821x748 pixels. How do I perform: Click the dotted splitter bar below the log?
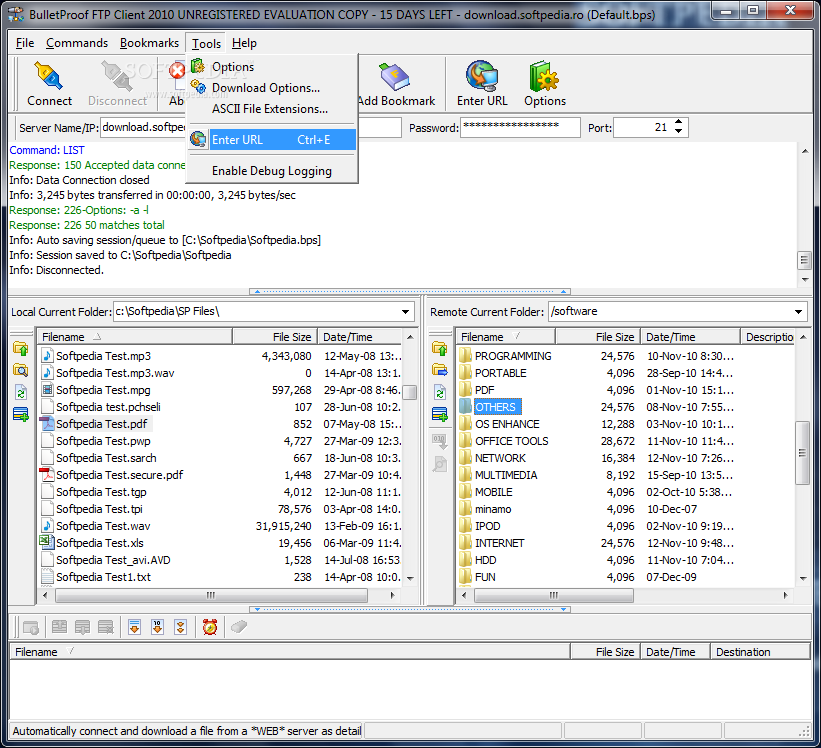tap(410, 292)
